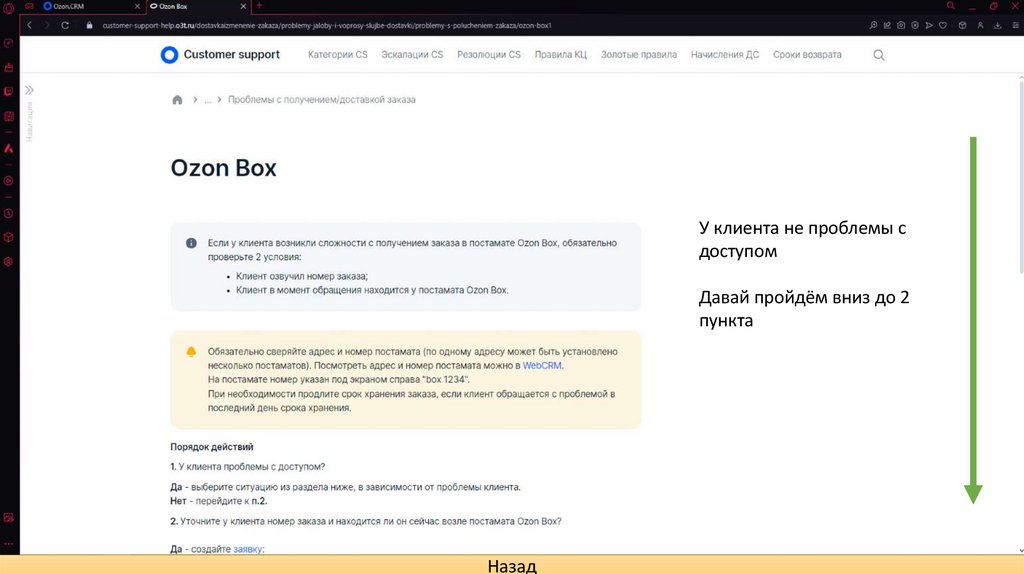Expand the breadcrumb ellipsis
Viewport: 1024px width, 574px height.
click(208, 100)
